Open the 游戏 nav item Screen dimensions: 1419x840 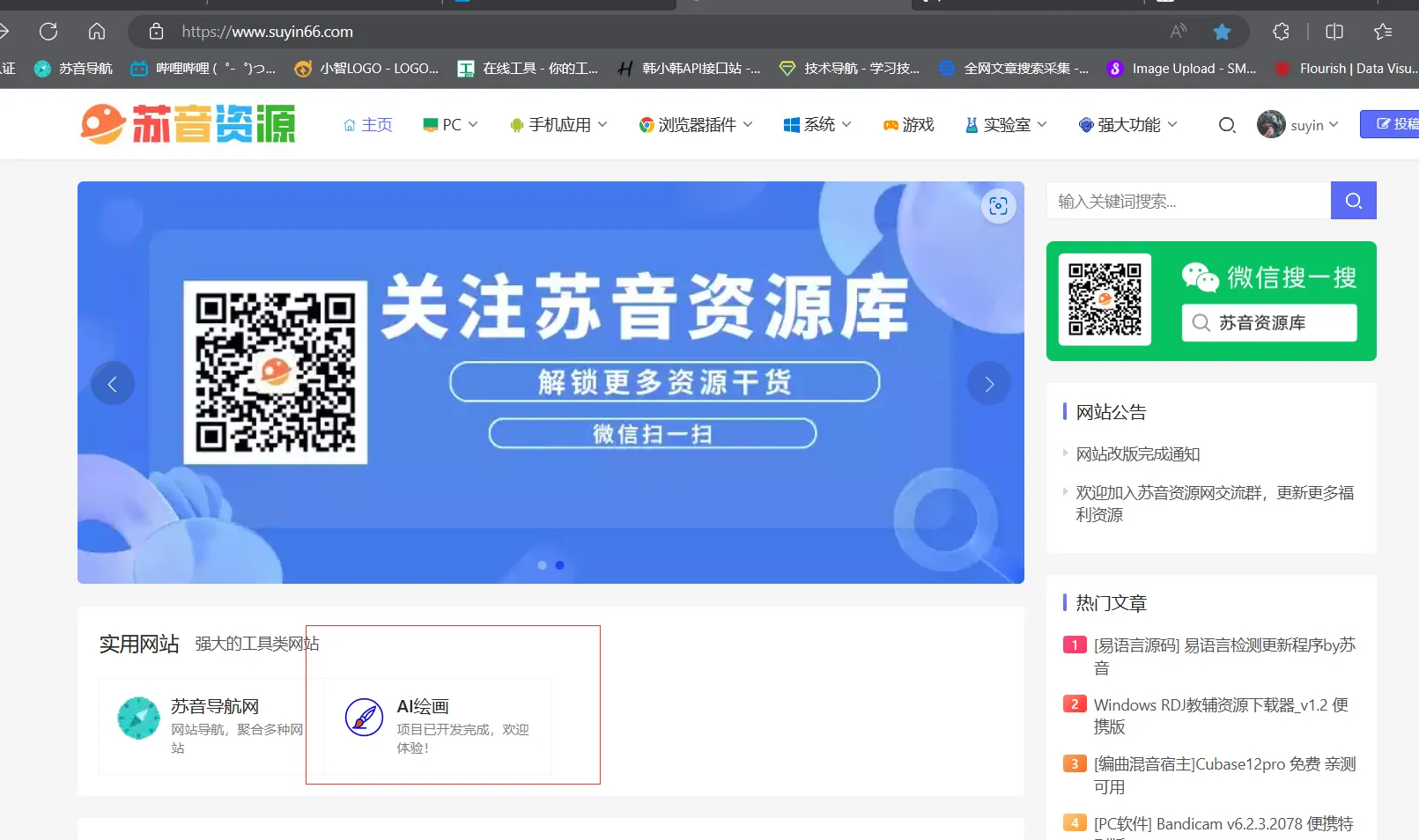(x=909, y=125)
